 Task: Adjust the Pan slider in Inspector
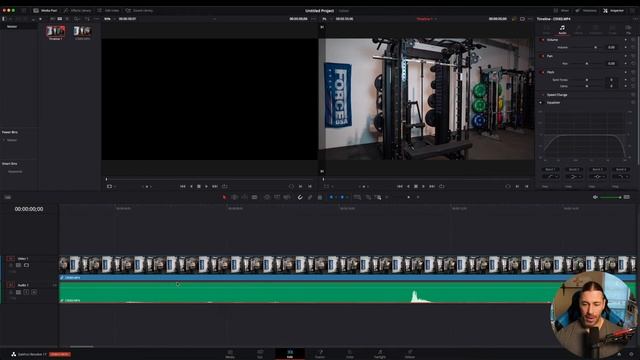586,64
